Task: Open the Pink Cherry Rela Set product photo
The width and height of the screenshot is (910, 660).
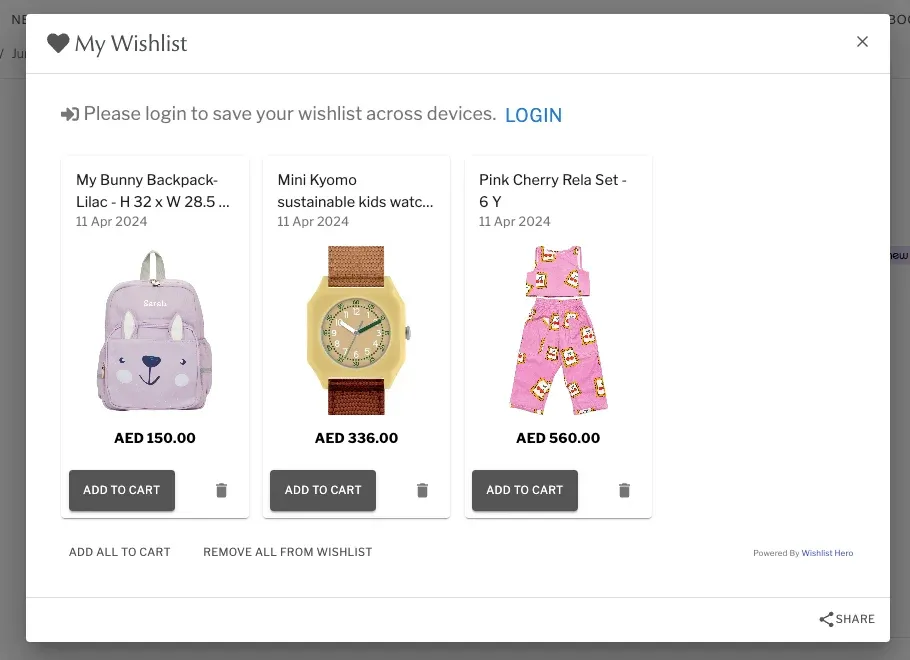Action: click(558, 333)
